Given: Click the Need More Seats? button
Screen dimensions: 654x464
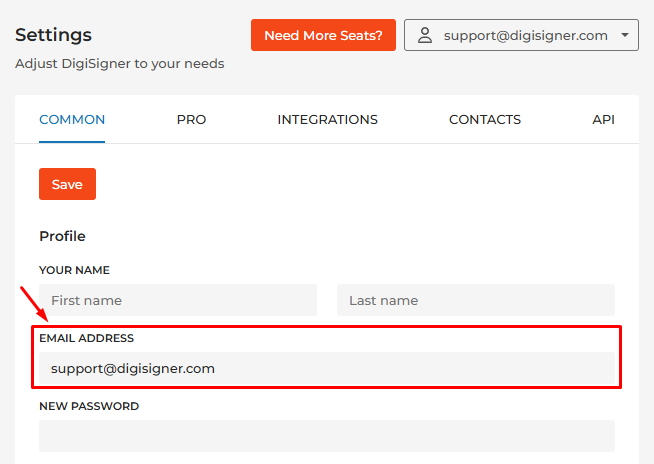Looking at the screenshot, I should click(323, 35).
